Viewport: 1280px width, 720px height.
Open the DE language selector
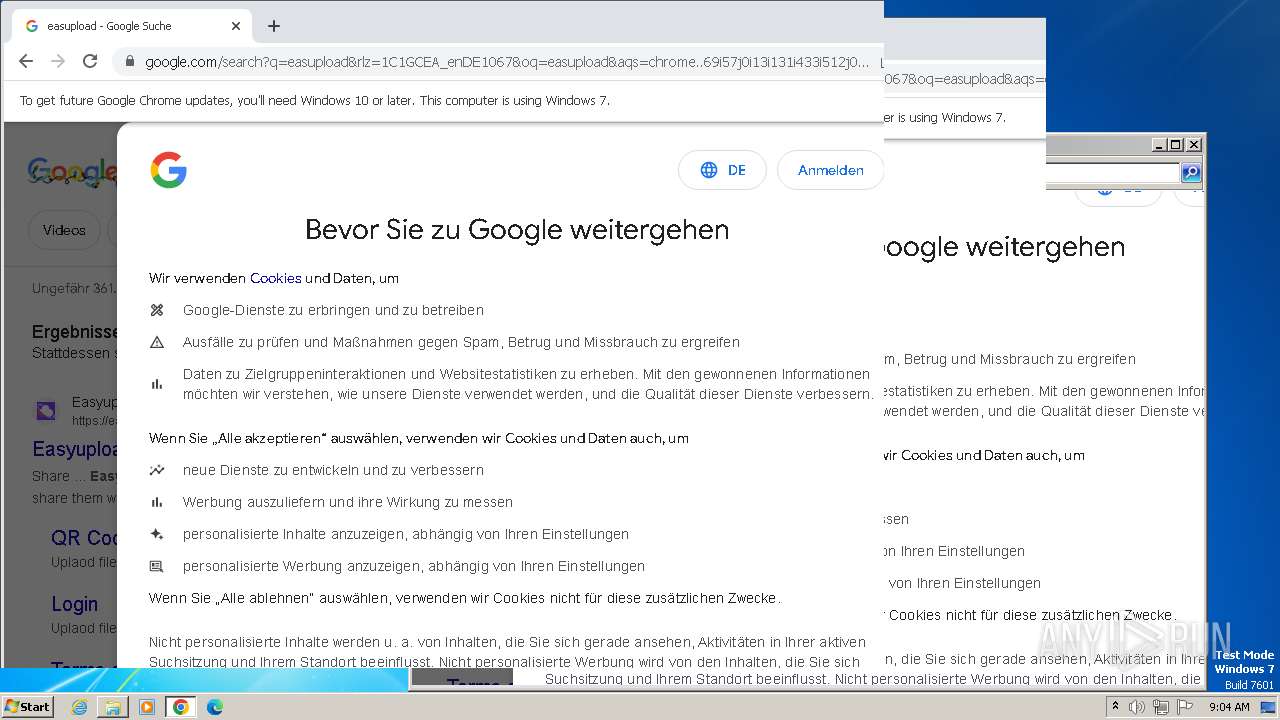(x=722, y=170)
